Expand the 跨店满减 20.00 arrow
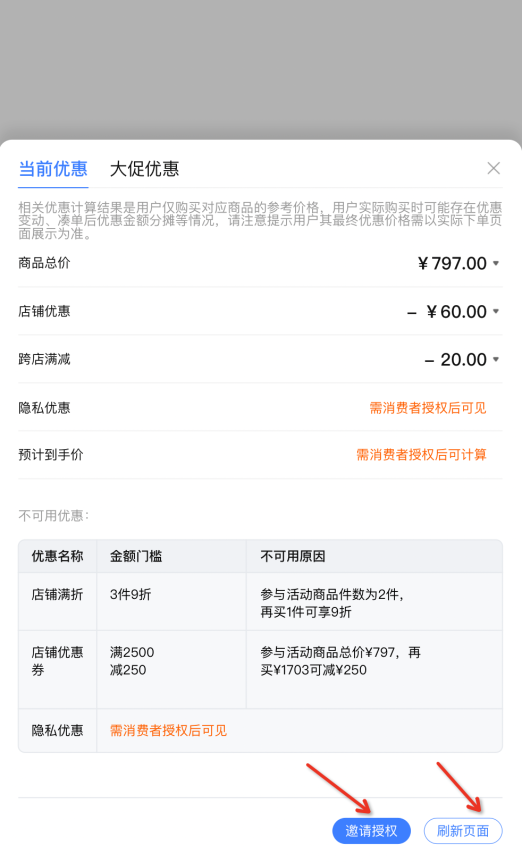Viewport: 522px width, 862px height. pos(496,359)
